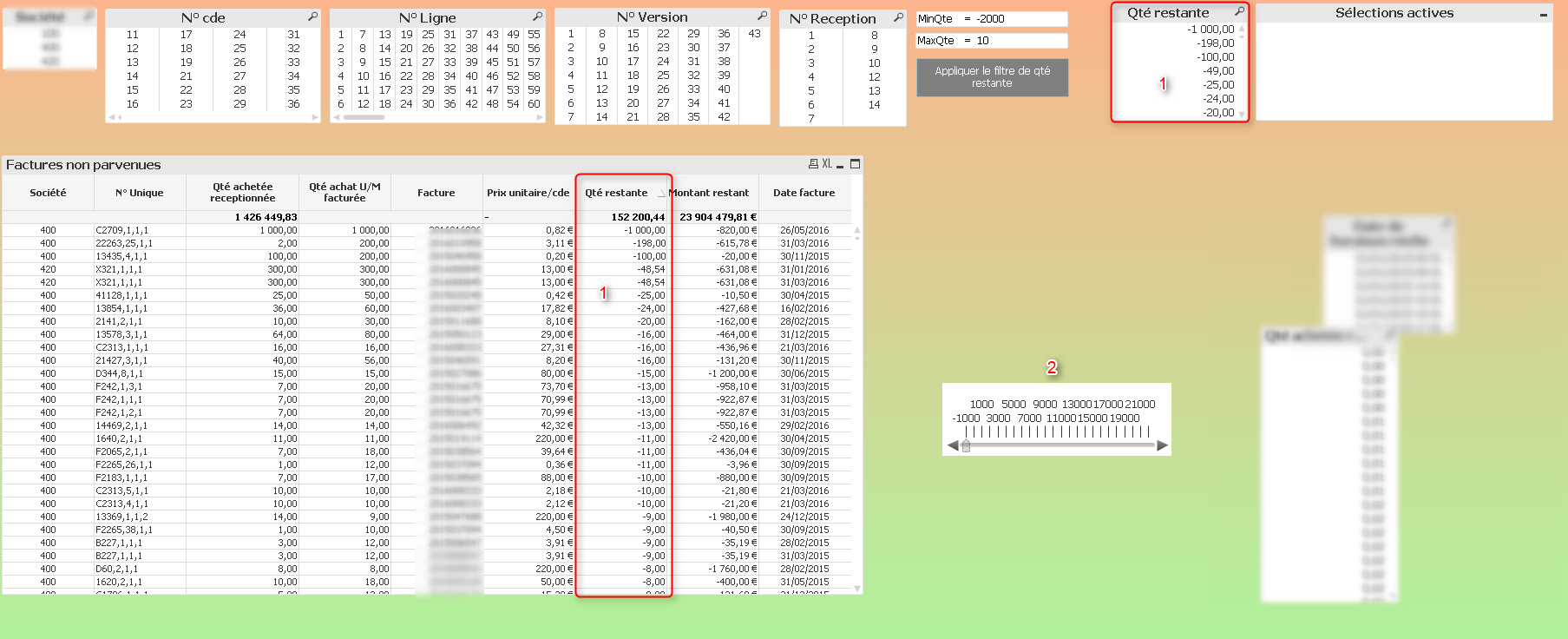
Task: Select value 11 in the N° cde list
Action: pyautogui.click(x=133, y=35)
